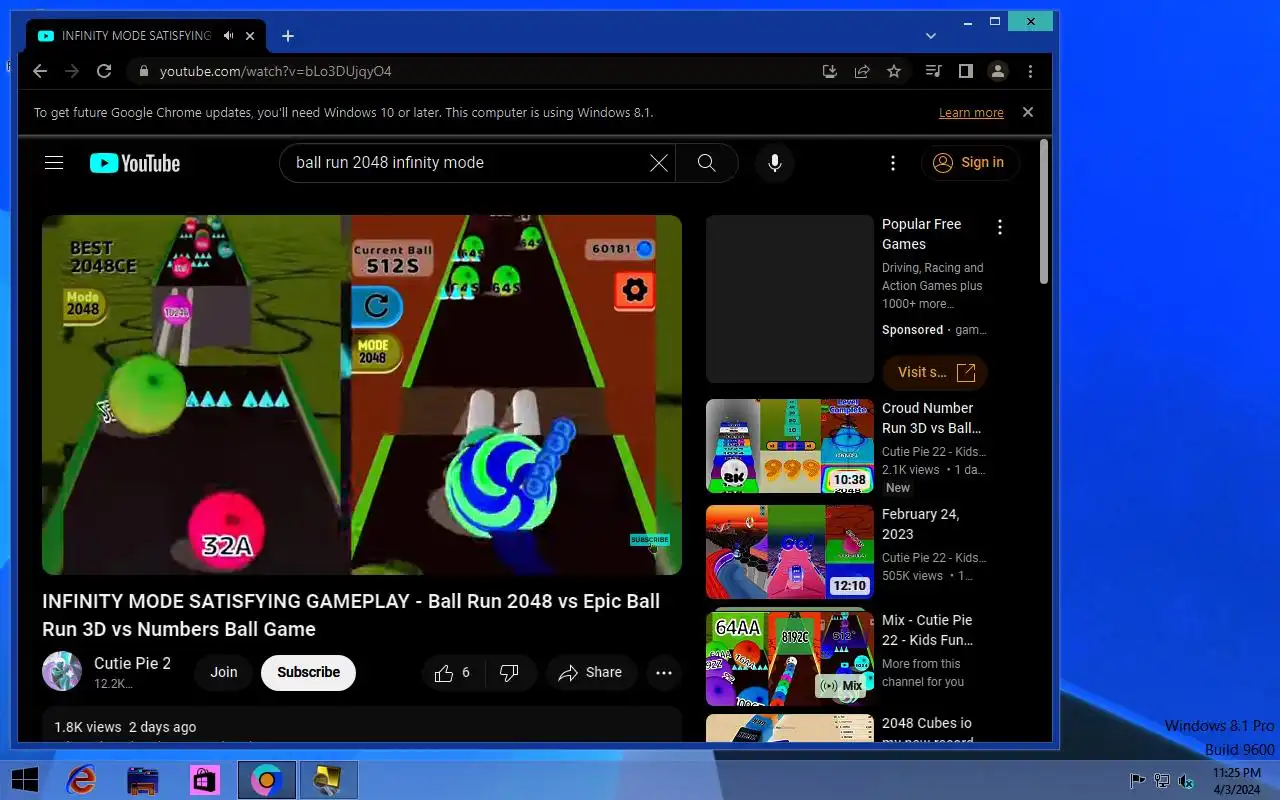Join the Cutie Pie 2 channel
Screen dimensions: 1280x800
click(224, 673)
